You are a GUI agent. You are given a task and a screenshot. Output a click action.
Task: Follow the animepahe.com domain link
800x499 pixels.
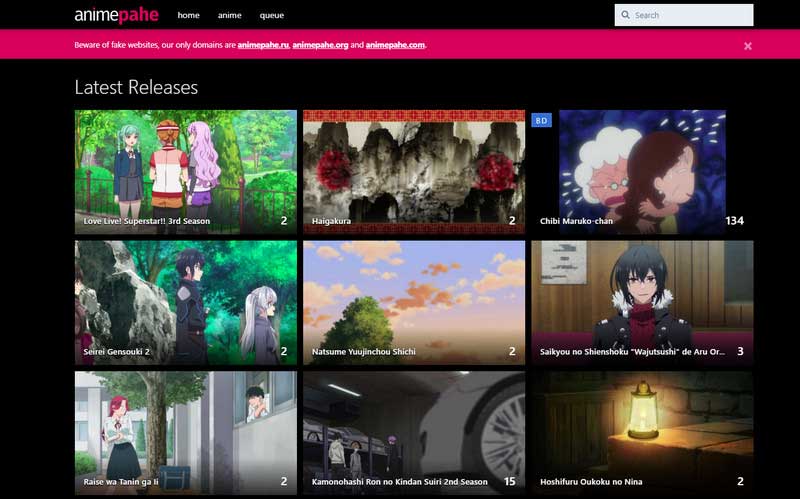[x=395, y=45]
